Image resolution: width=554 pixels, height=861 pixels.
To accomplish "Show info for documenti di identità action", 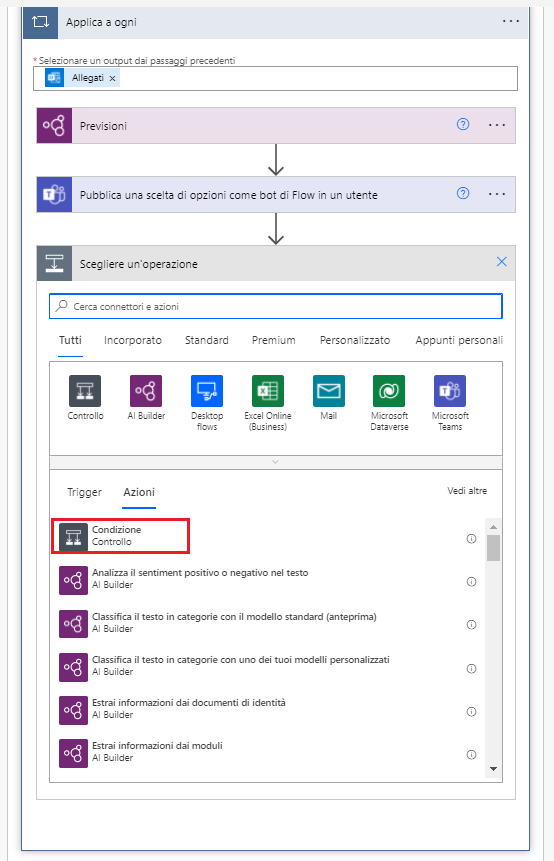I will 471,712.
